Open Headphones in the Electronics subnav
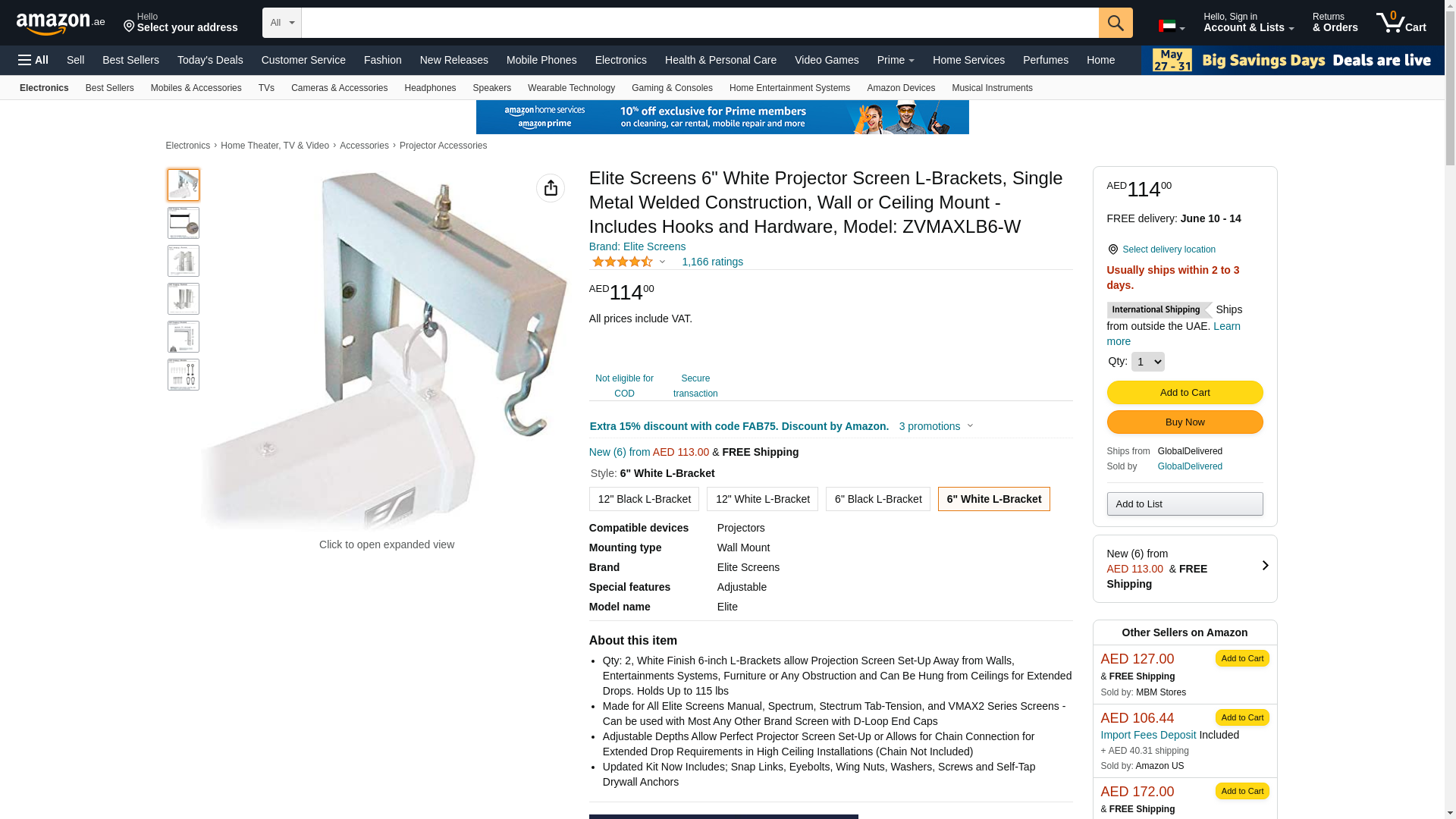The image size is (1456, 819). pos(430,88)
